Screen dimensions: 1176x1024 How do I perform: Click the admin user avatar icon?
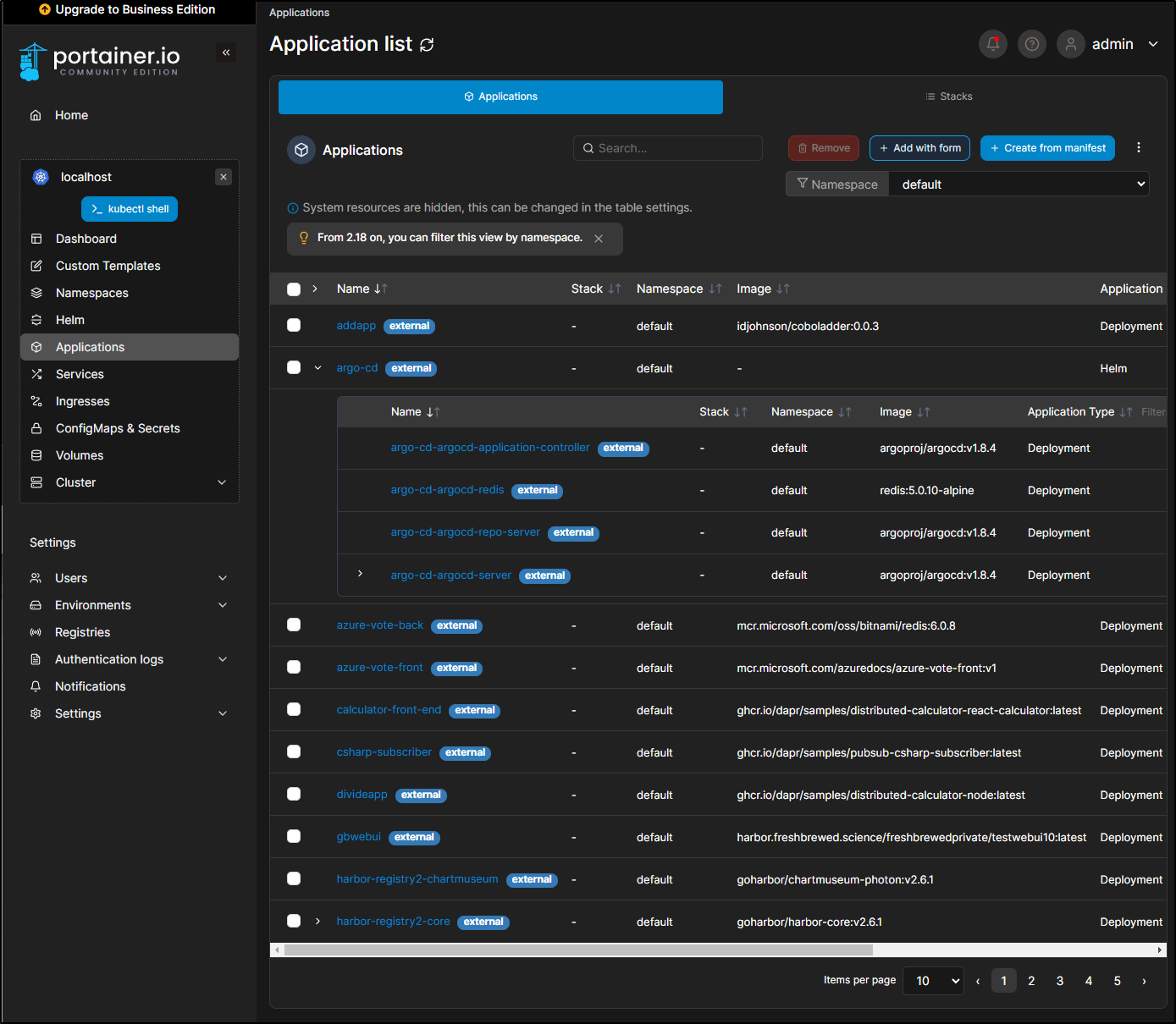click(1070, 44)
